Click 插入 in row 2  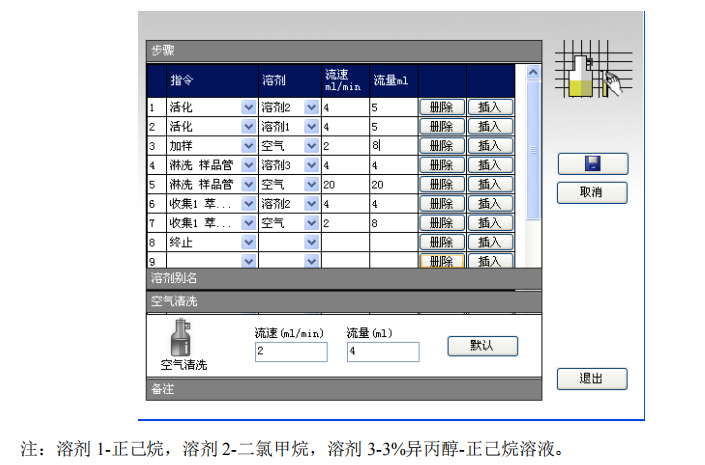pyautogui.click(x=490, y=126)
